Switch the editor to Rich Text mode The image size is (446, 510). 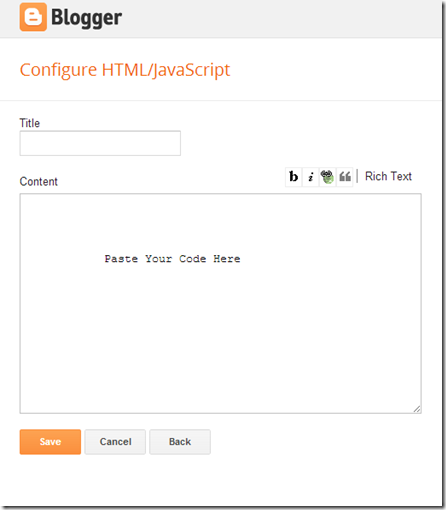(388, 176)
